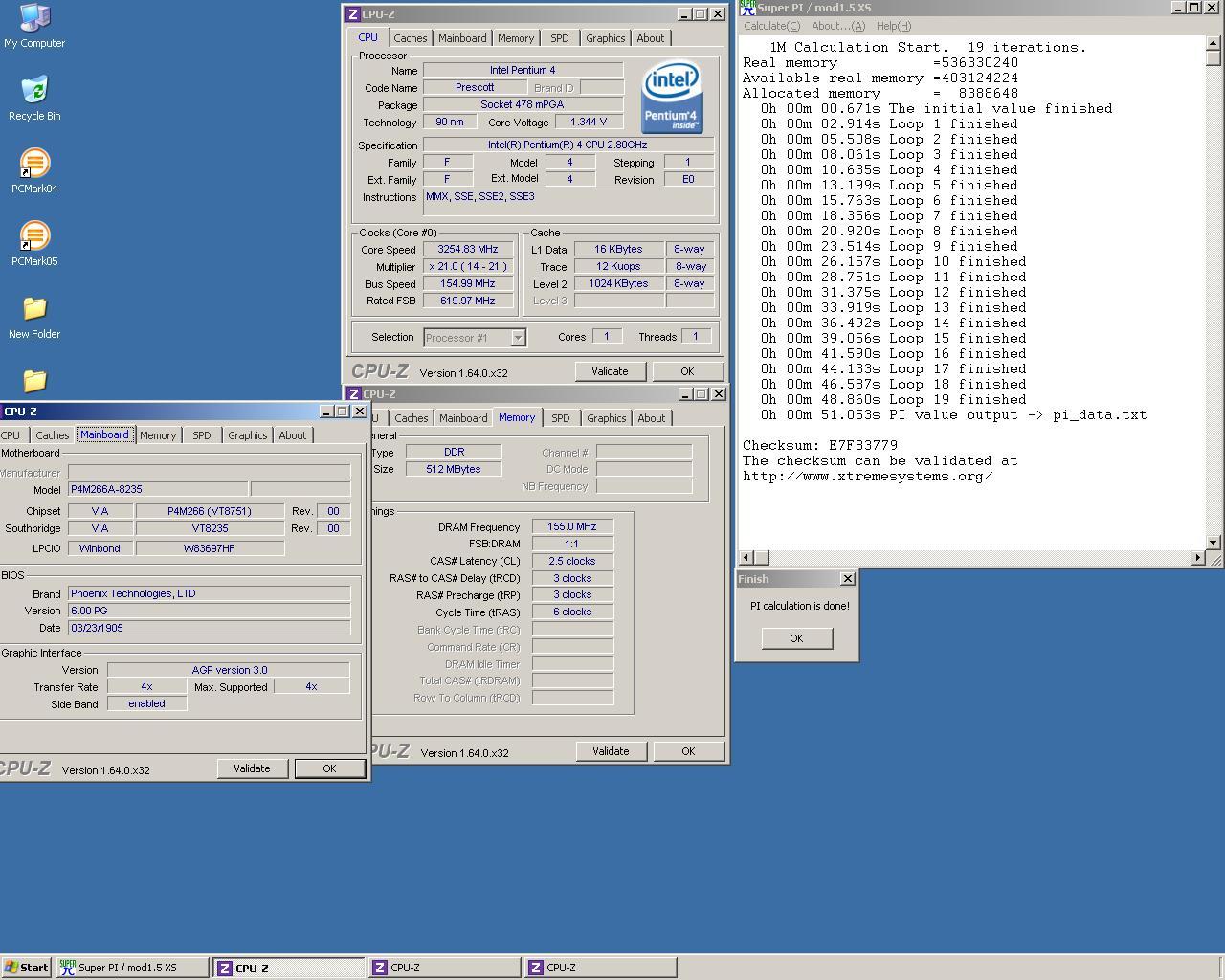Open Graphics tab in Memory CPU-Z window
This screenshot has width=1225, height=980.
tap(607, 418)
